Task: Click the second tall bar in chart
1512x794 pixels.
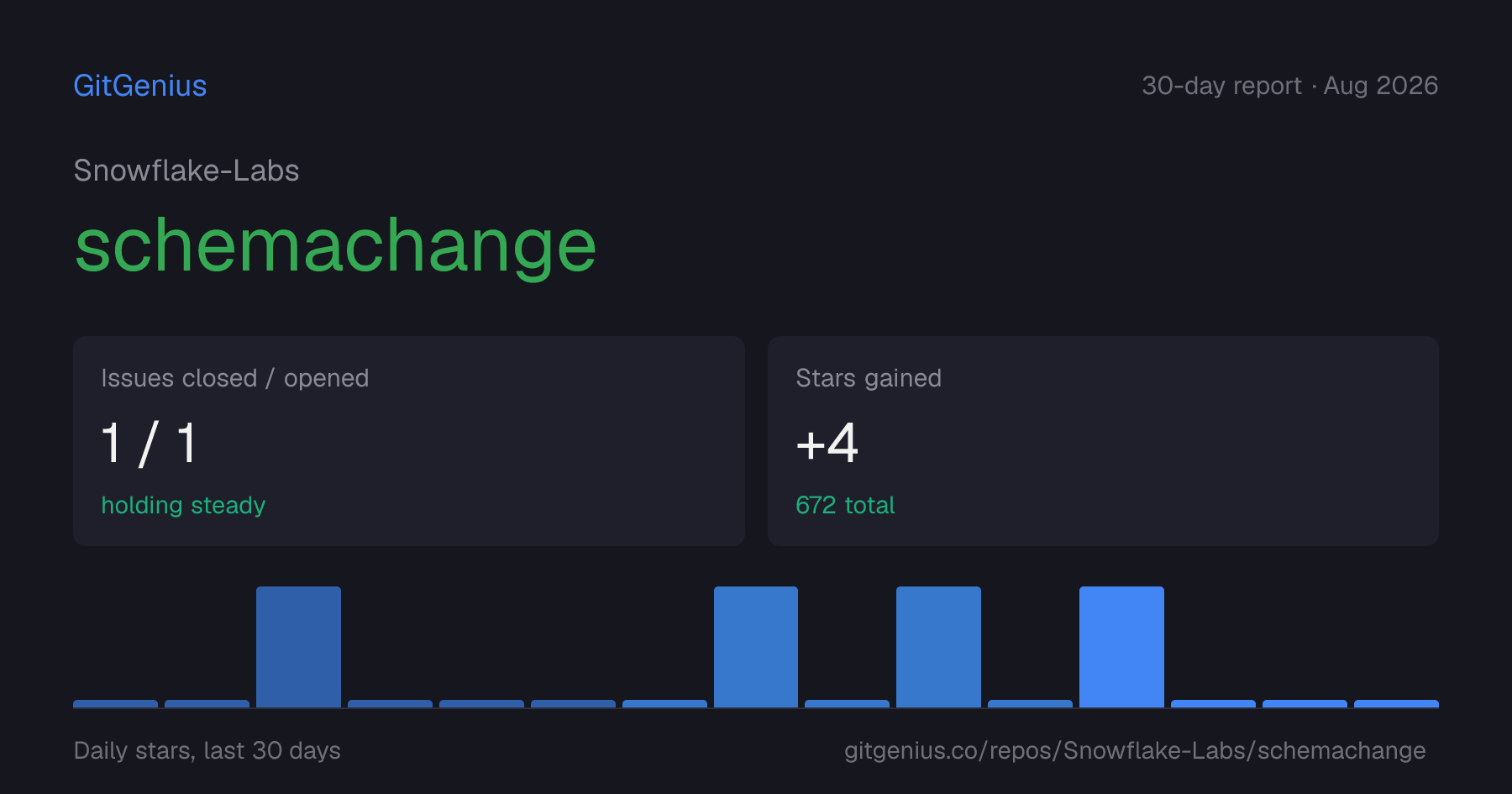Action: coord(756,647)
